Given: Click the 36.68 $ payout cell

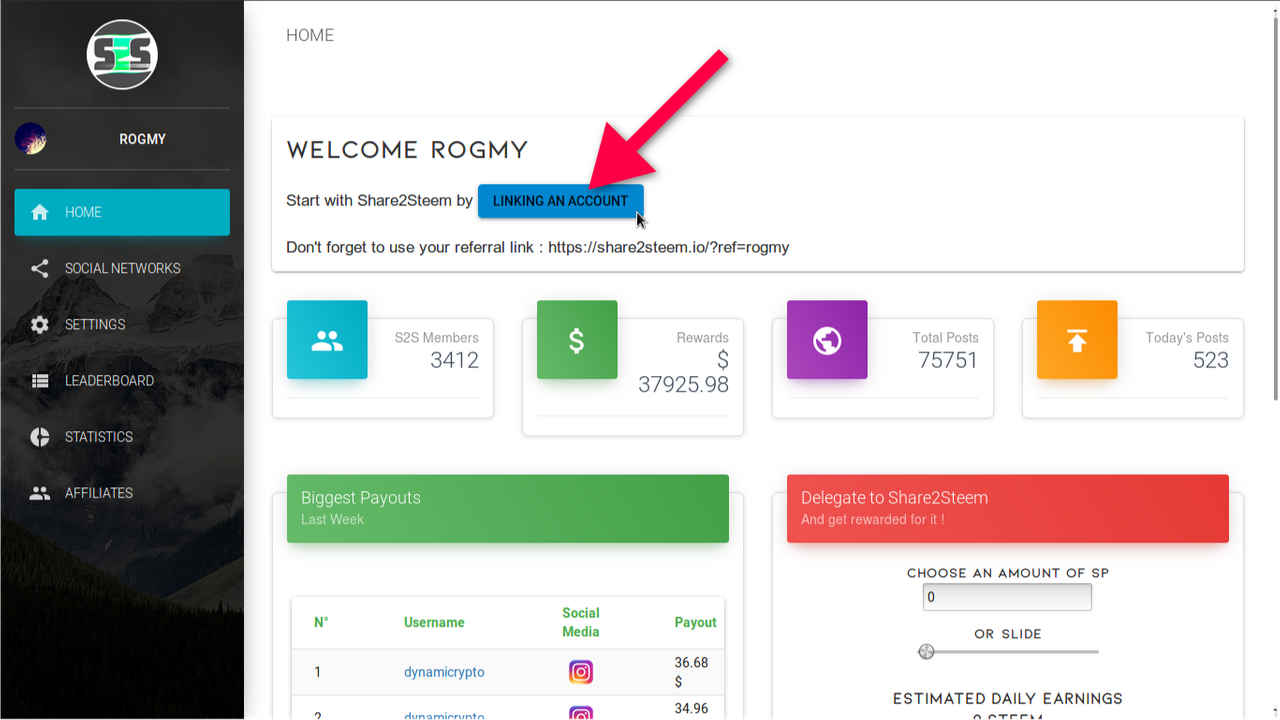Looking at the screenshot, I should coord(691,672).
